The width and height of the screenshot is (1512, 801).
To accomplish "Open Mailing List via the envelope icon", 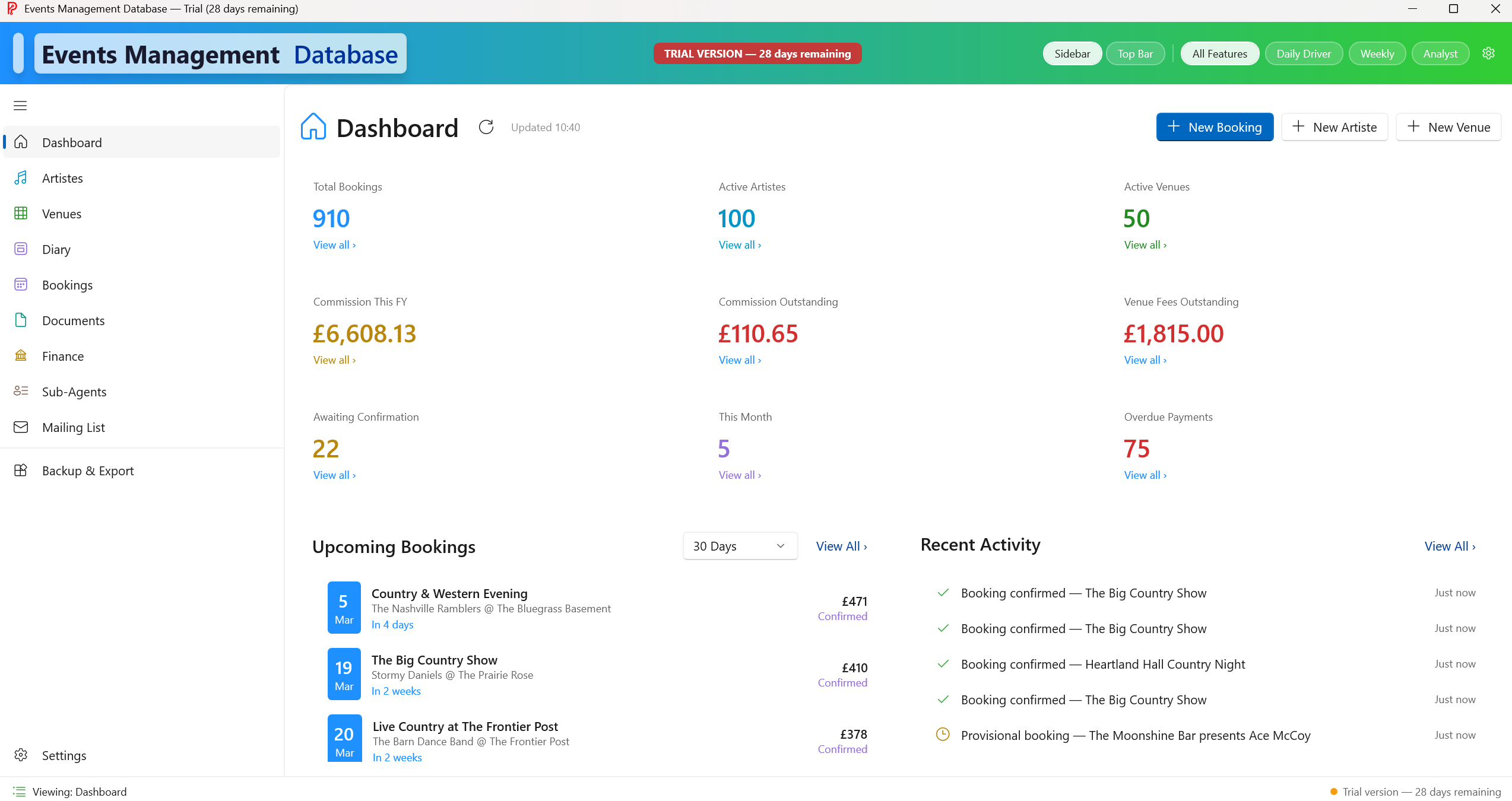I will point(21,427).
